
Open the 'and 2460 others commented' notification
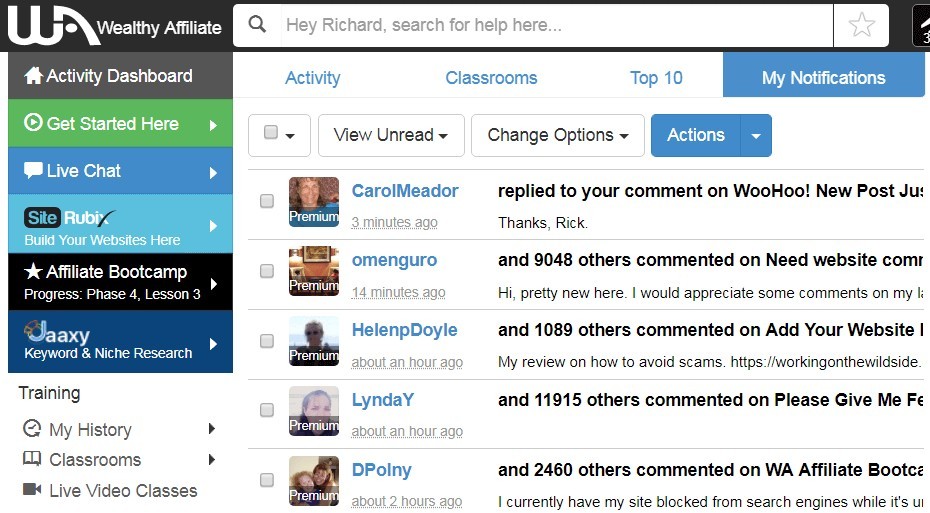click(x=711, y=470)
